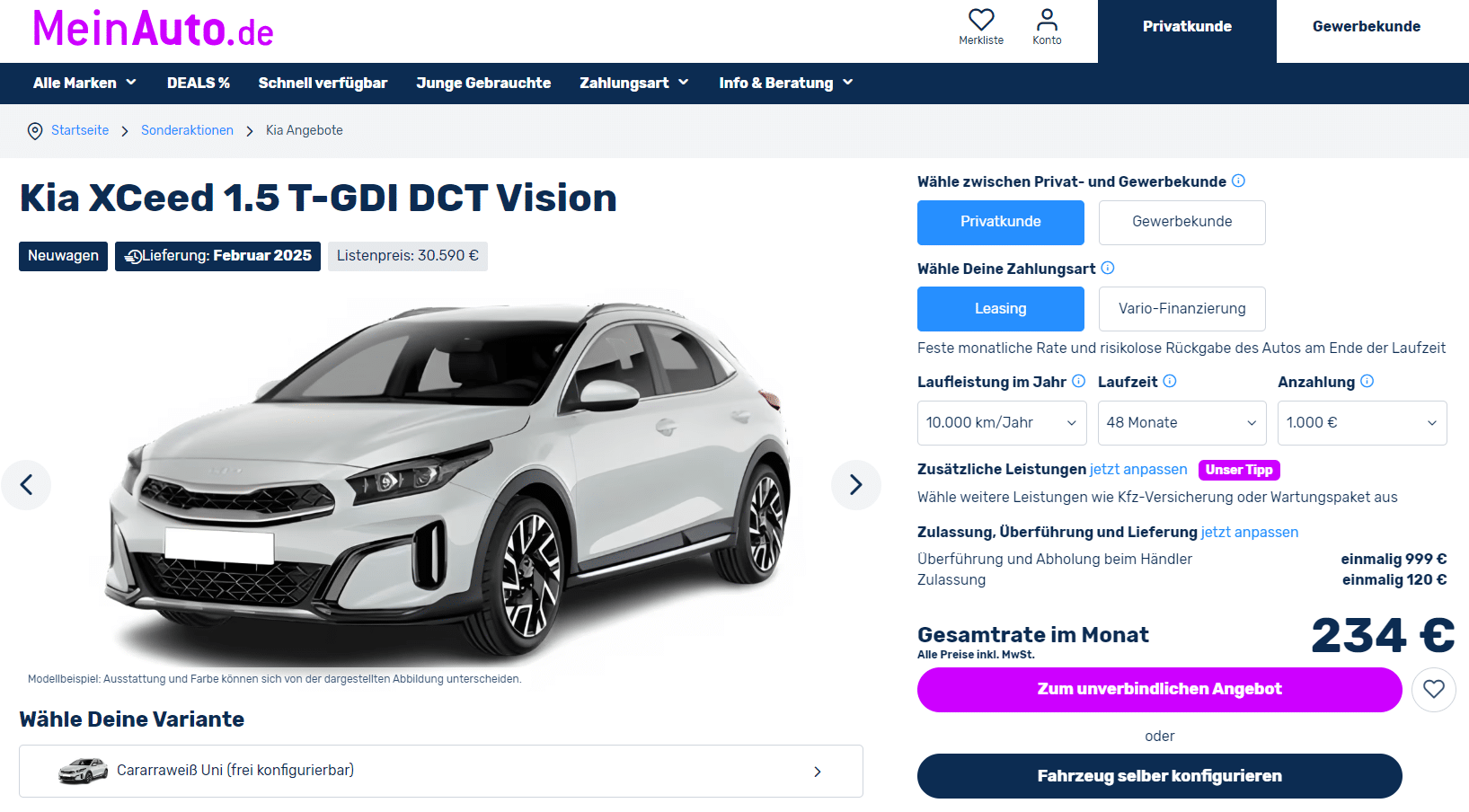Click the 234 € monthly rate

pyautogui.click(x=1383, y=636)
